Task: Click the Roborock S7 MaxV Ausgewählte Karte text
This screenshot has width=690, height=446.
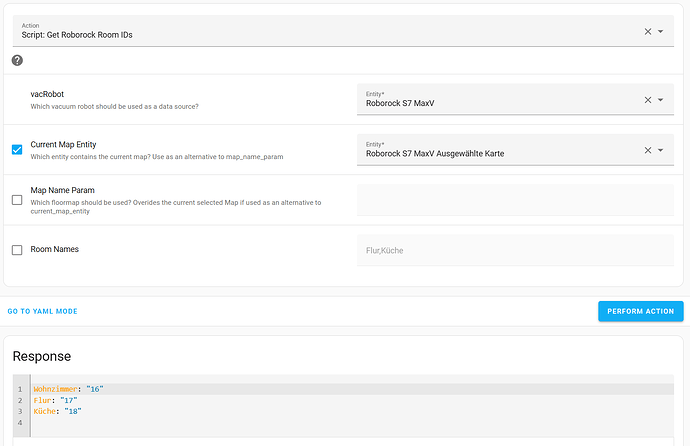Action: (434, 154)
